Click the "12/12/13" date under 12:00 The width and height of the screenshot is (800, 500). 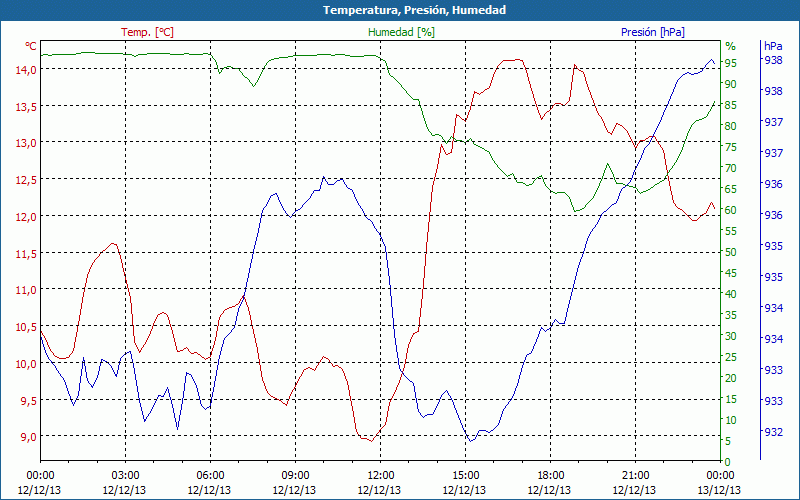[379, 490]
